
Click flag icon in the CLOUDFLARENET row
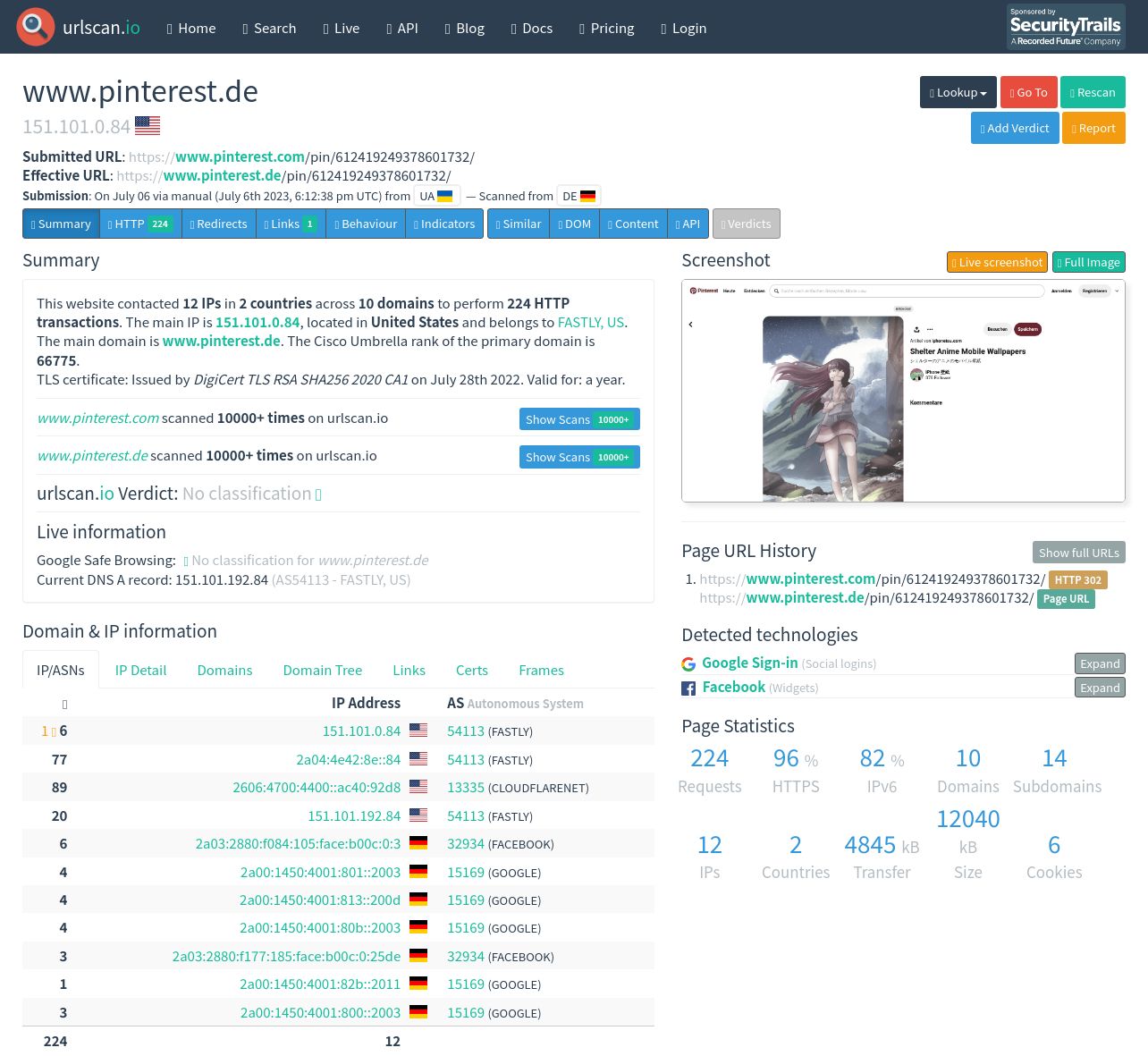418,787
